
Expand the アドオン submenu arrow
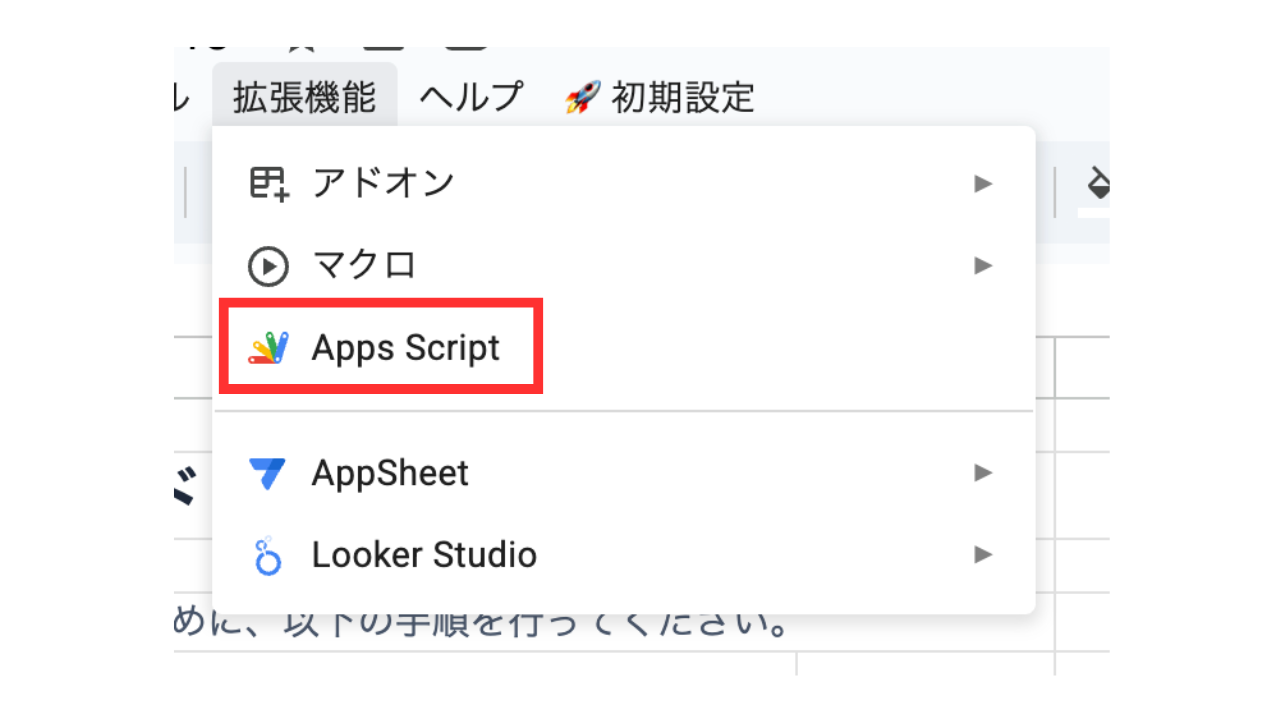(x=984, y=184)
